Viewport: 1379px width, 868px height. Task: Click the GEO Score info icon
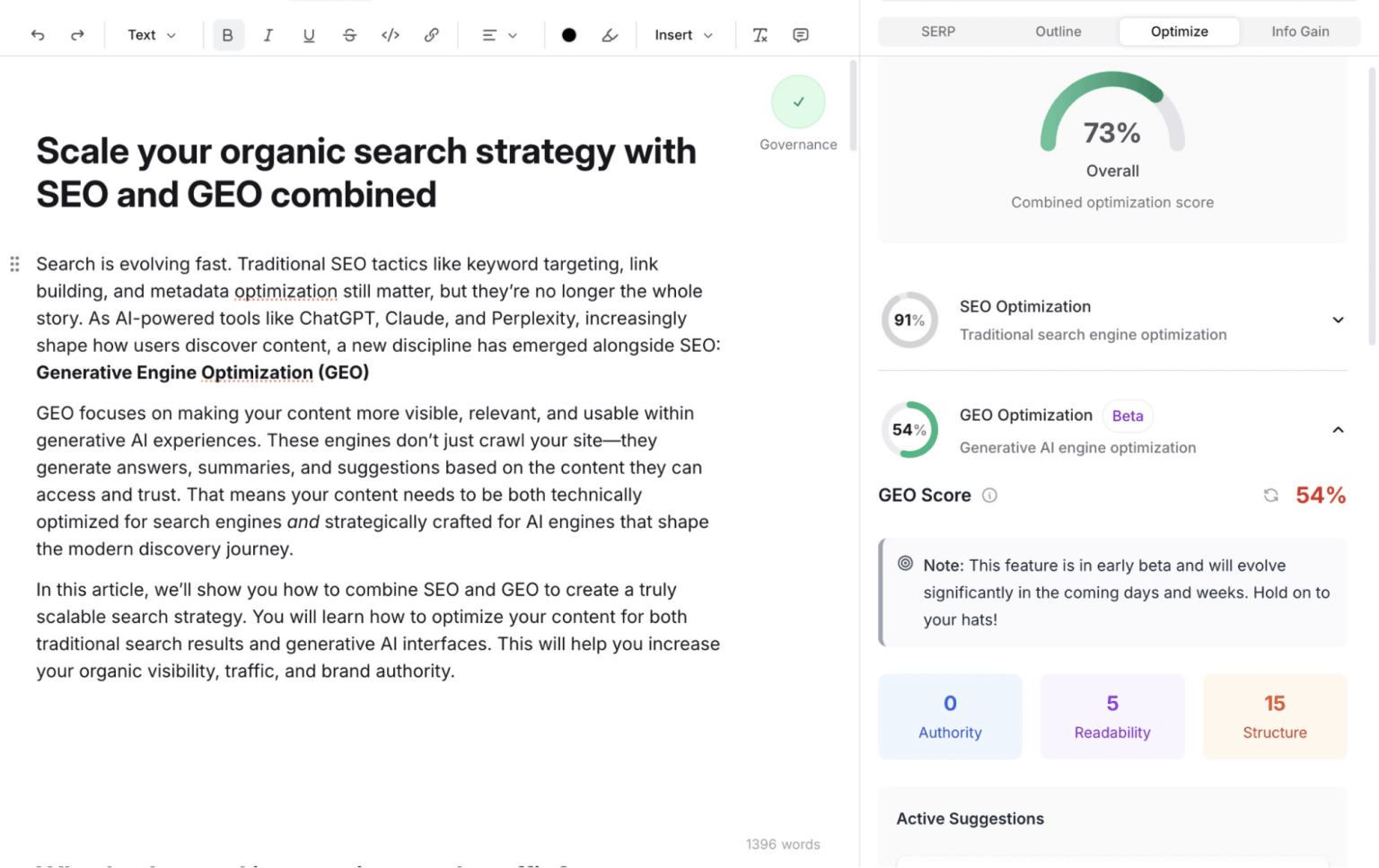pos(989,495)
